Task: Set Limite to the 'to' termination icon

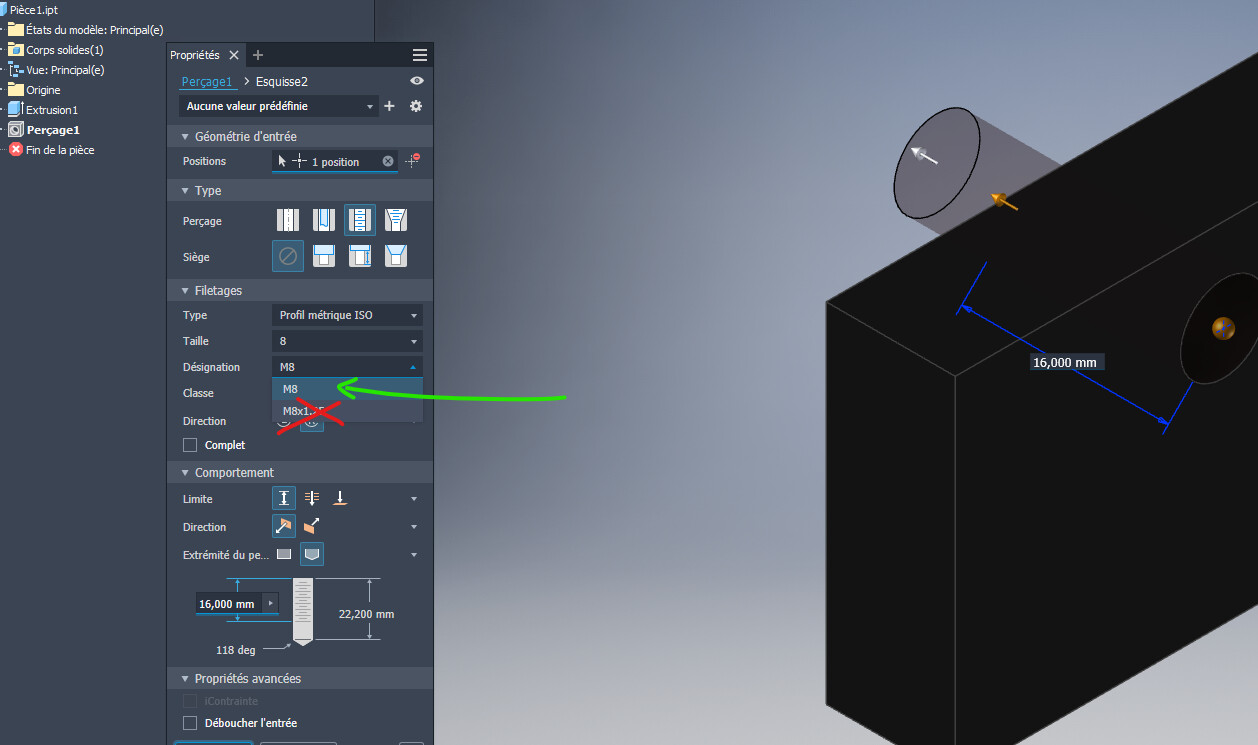Action: (x=340, y=498)
